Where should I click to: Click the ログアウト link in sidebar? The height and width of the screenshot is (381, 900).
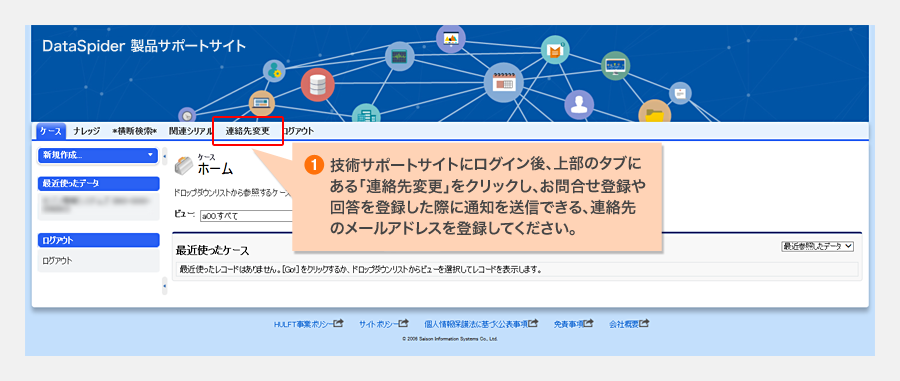(57, 261)
